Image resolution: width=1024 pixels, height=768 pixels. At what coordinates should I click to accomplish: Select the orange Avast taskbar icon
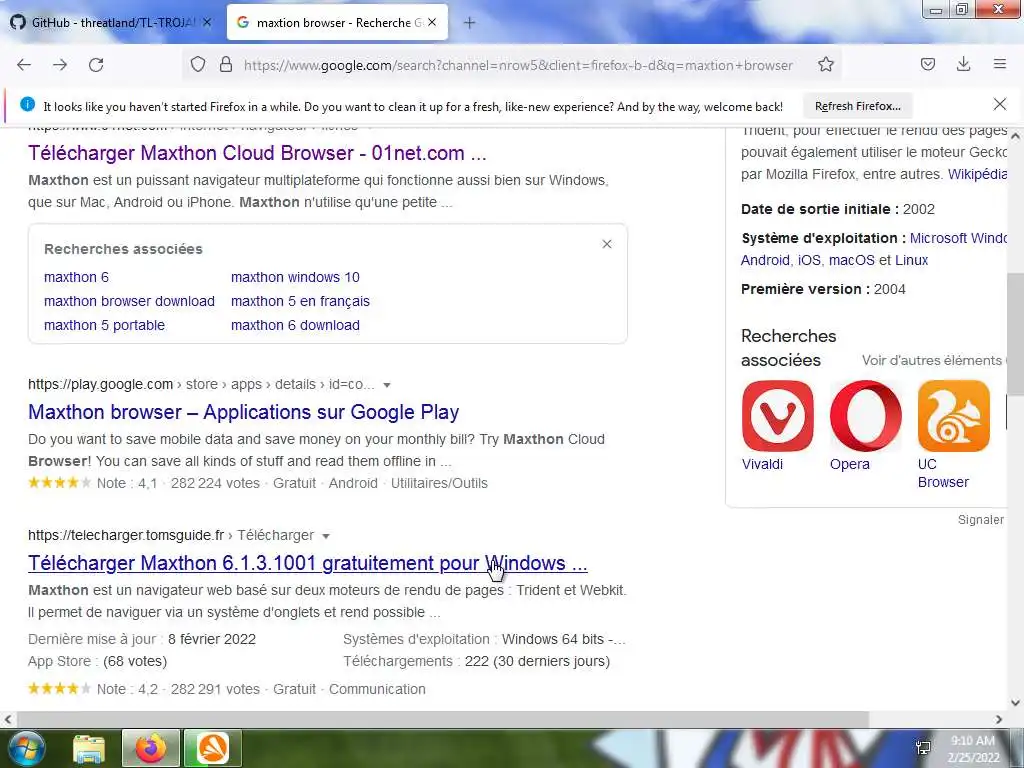(213, 748)
